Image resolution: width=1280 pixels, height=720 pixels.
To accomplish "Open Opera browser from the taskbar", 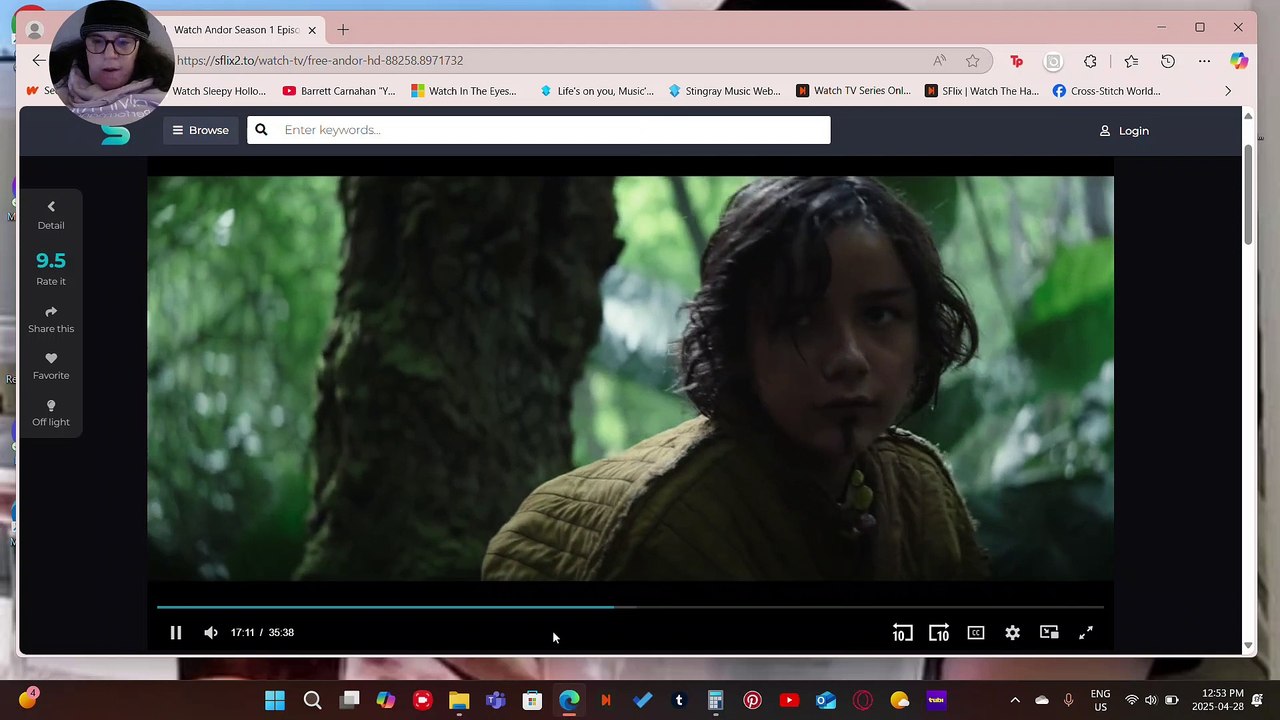I will [862, 700].
